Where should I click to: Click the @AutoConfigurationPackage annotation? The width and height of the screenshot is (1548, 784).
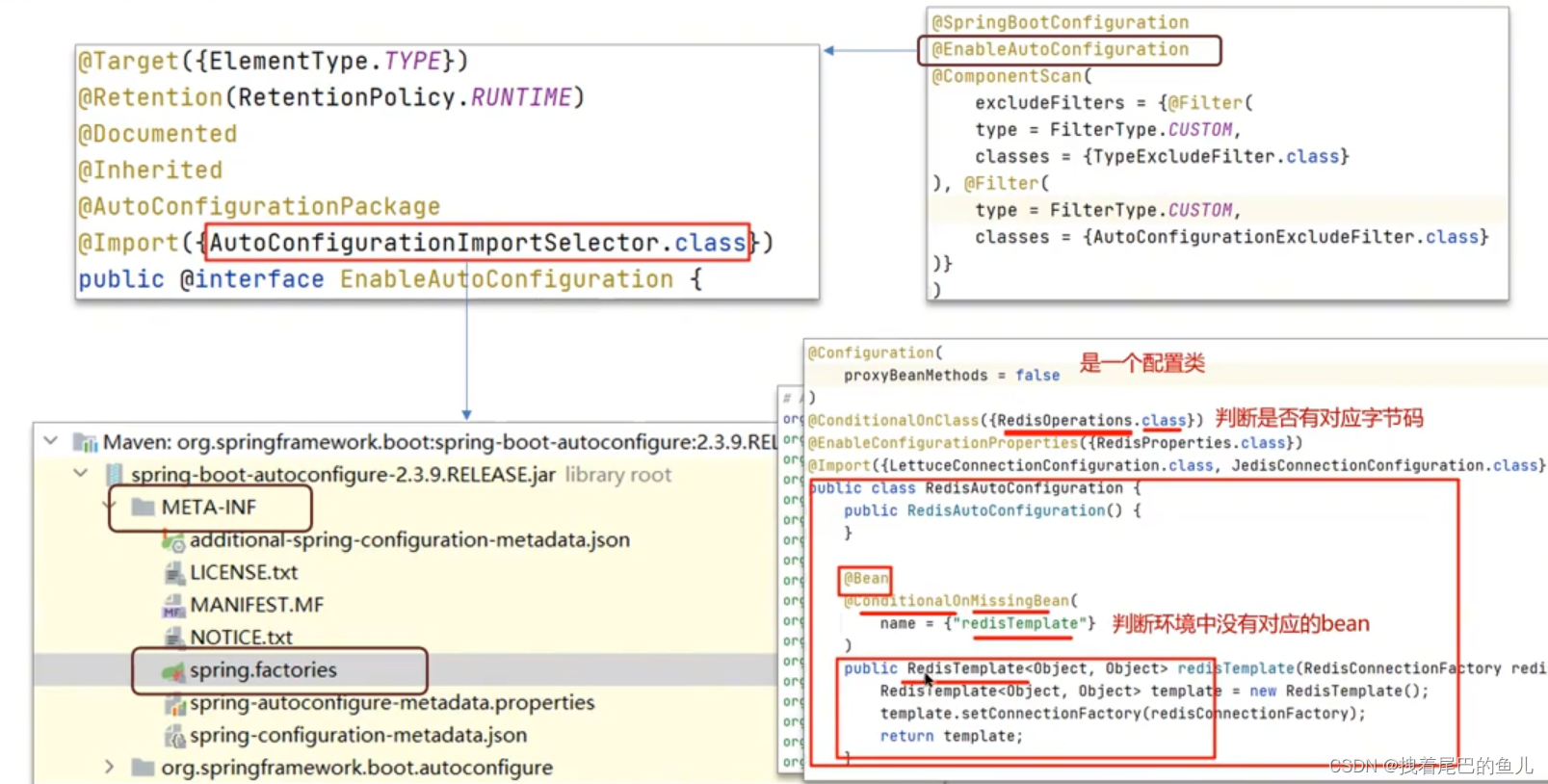click(259, 206)
